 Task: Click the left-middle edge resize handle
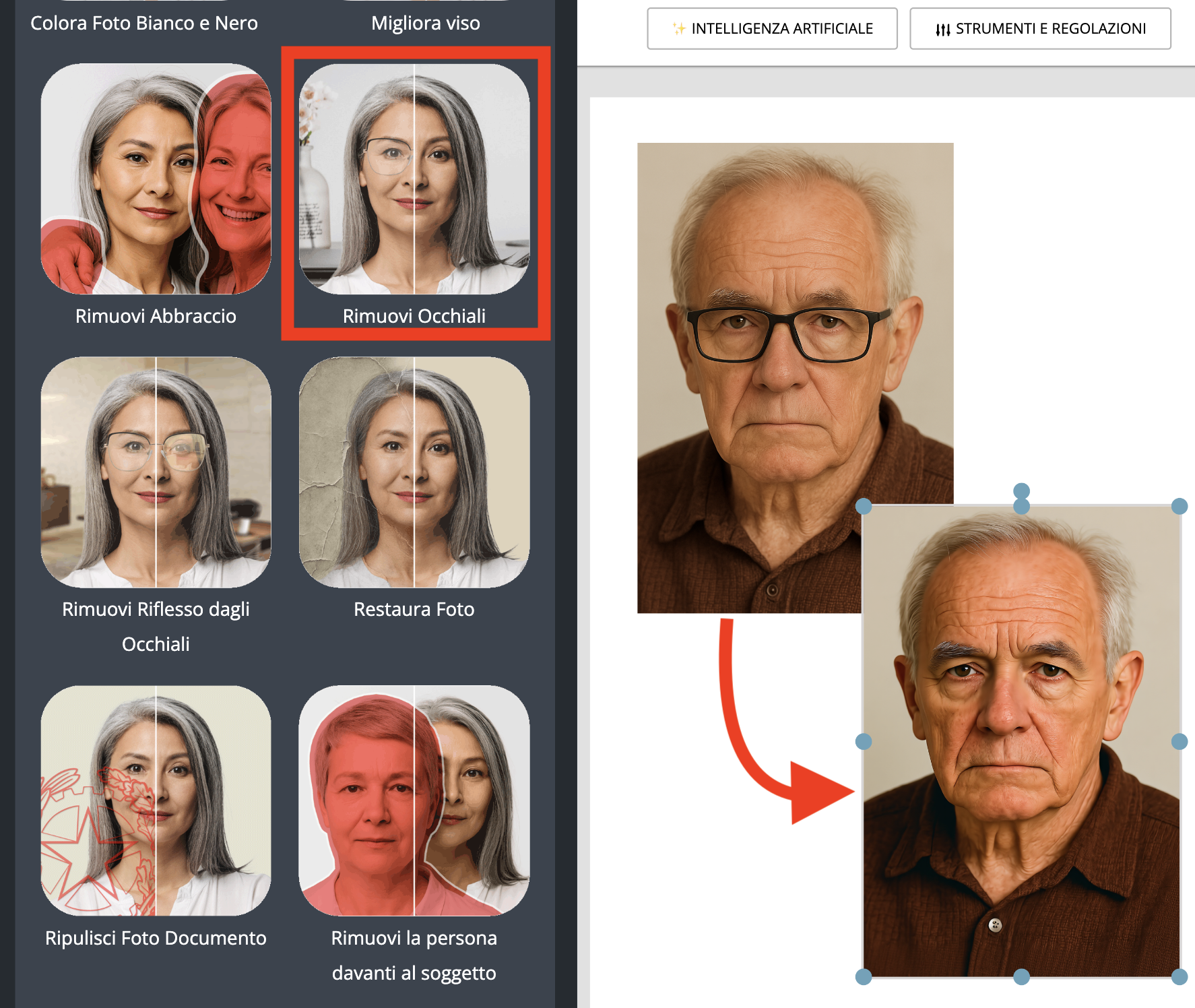point(864,741)
